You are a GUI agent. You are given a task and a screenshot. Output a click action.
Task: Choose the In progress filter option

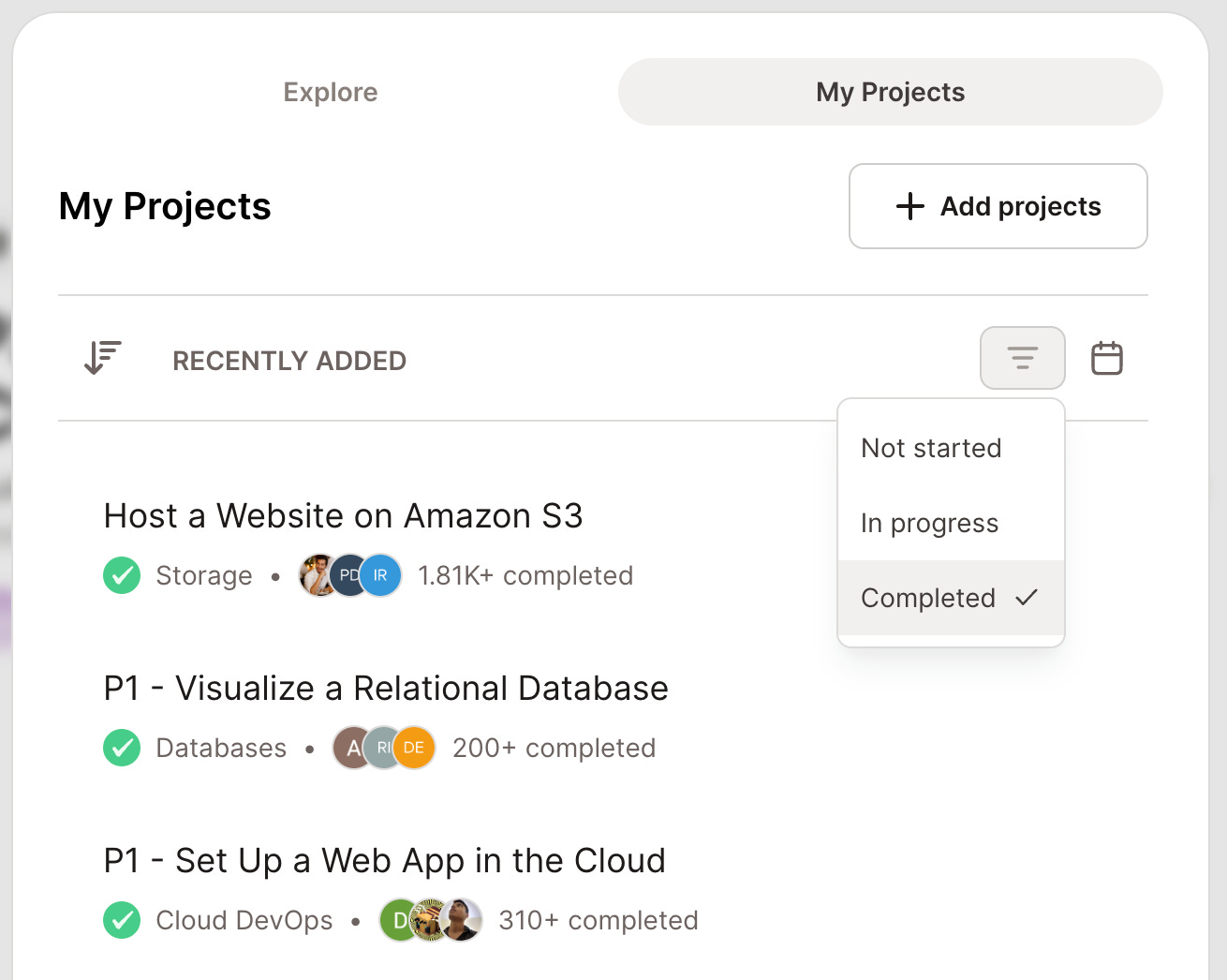coord(951,523)
